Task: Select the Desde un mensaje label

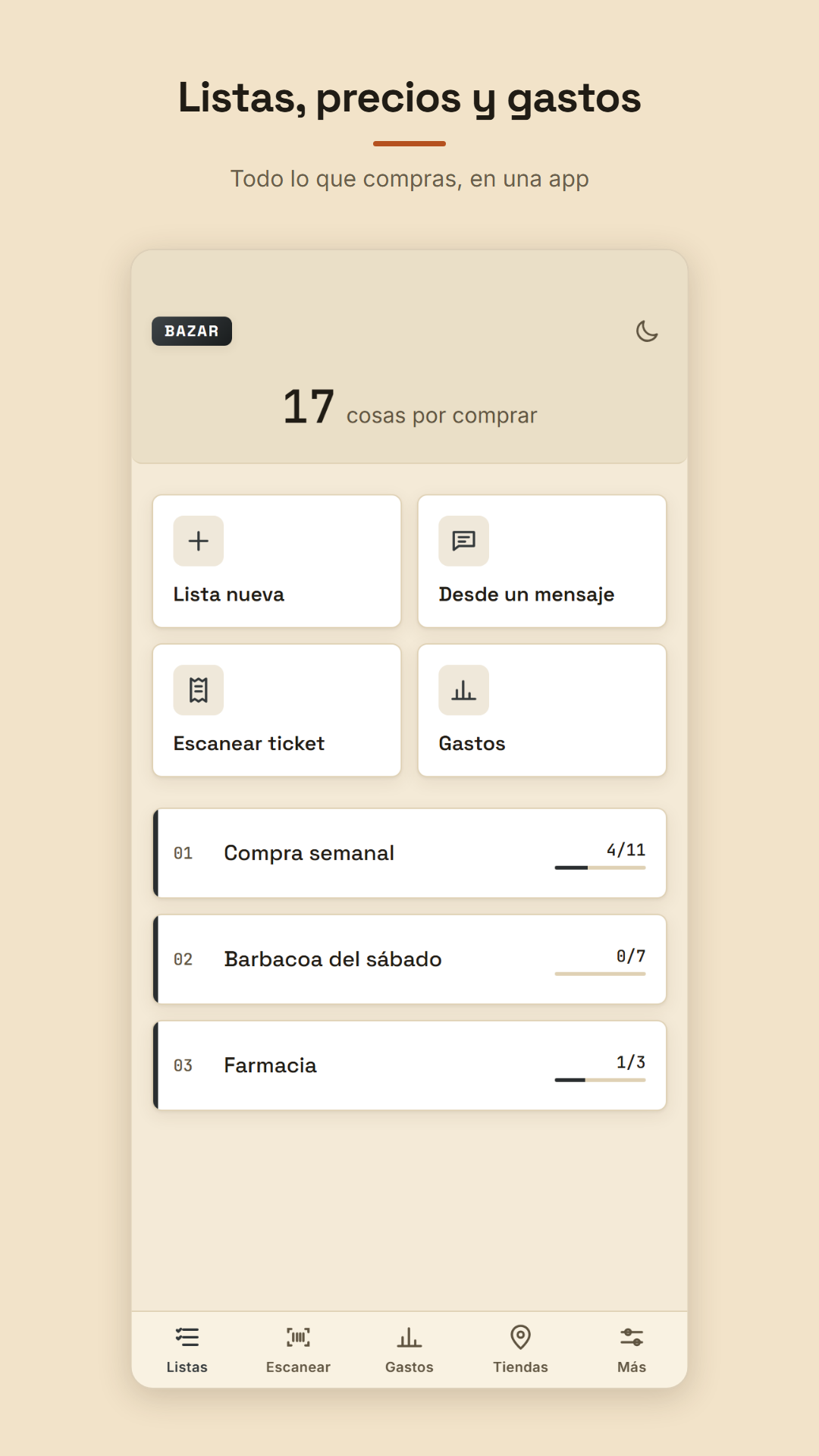Action: [527, 595]
